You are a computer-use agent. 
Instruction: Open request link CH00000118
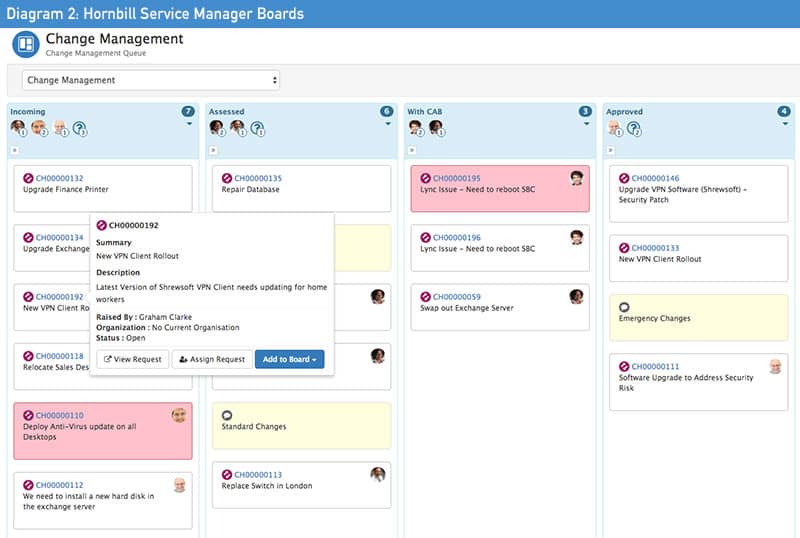[x=60, y=356]
